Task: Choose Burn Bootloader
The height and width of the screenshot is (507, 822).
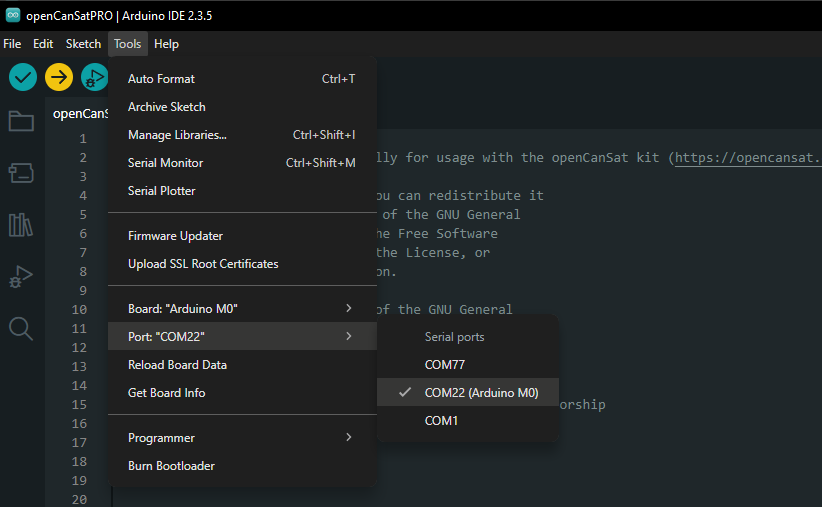Action: point(242,466)
